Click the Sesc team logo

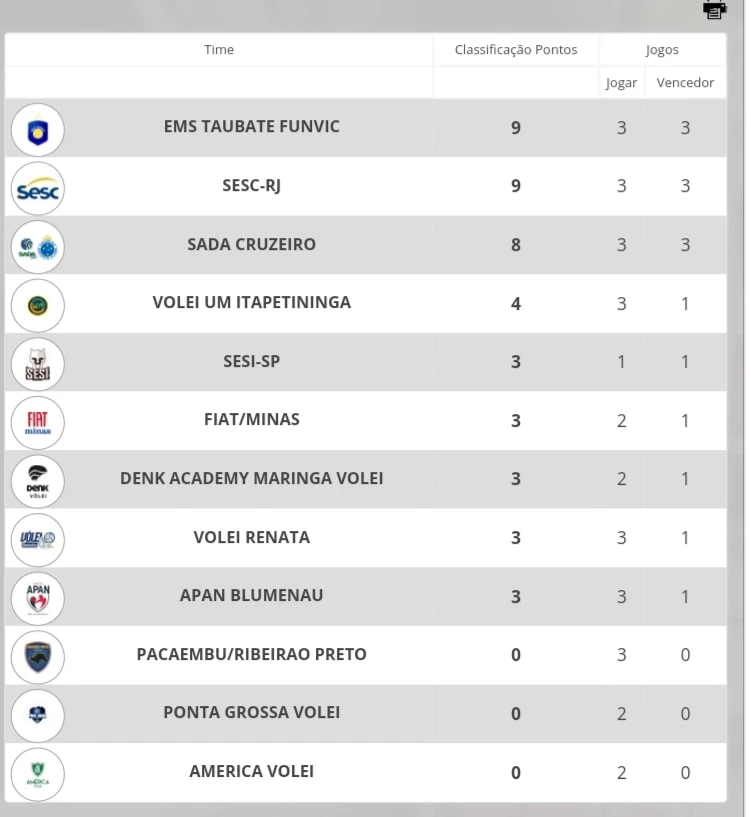[38, 189]
